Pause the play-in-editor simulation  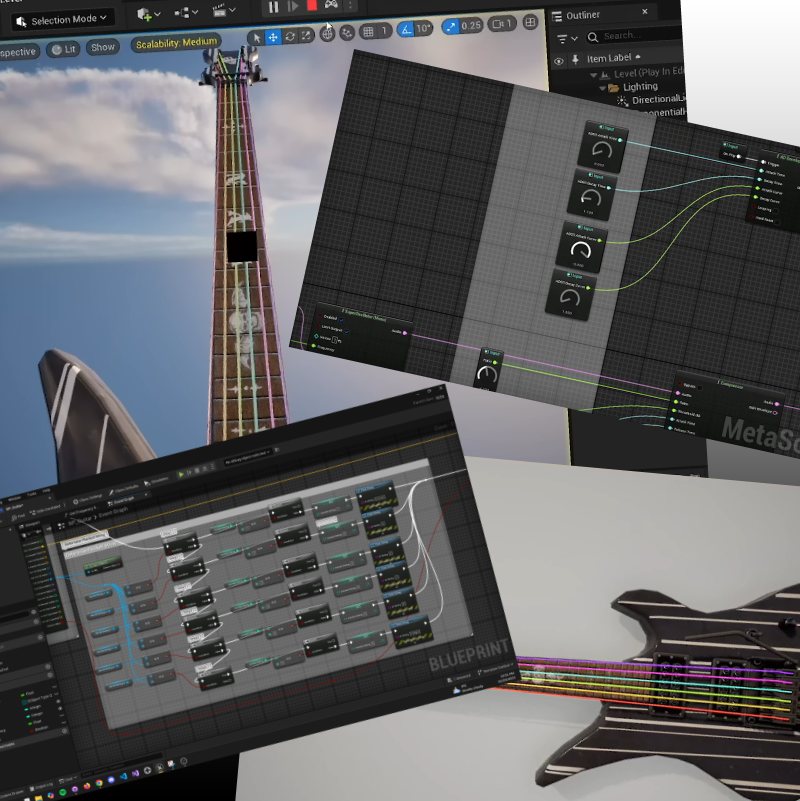point(274,7)
